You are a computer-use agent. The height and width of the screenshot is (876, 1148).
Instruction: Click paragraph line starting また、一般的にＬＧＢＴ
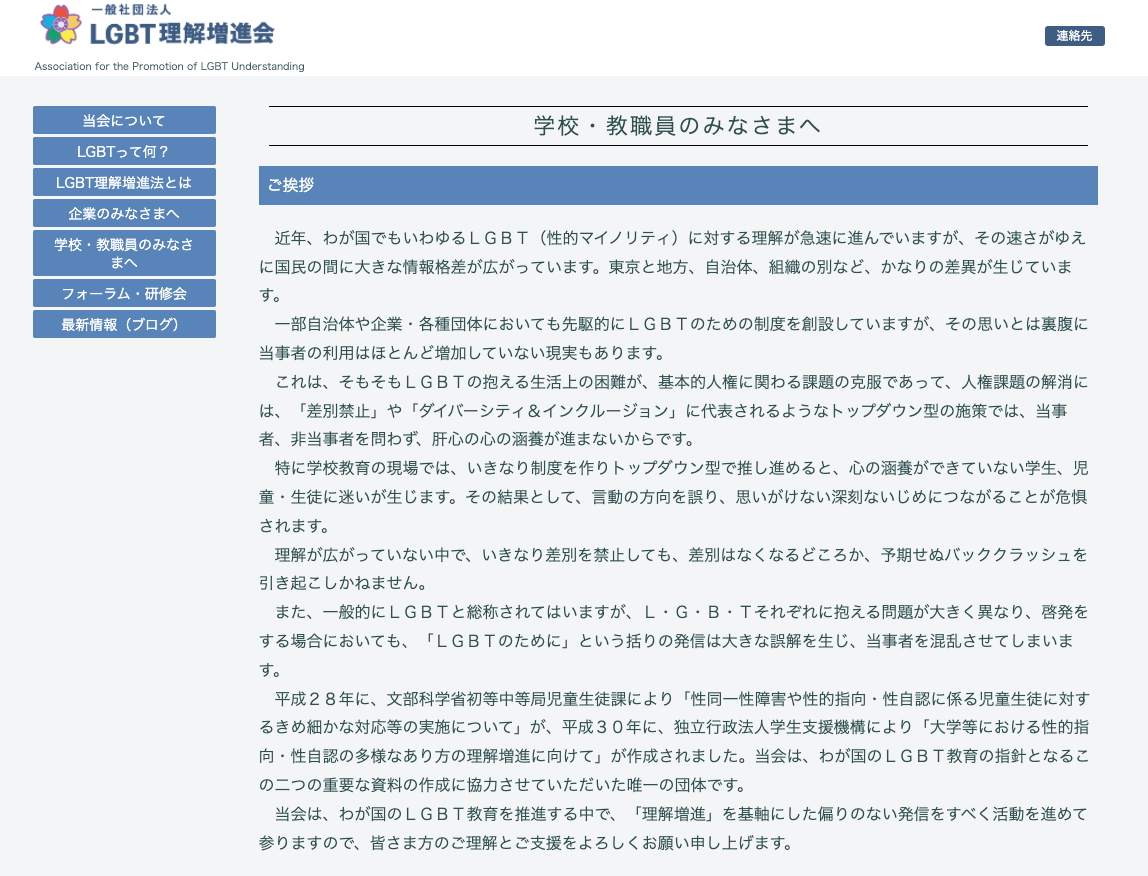click(x=681, y=612)
